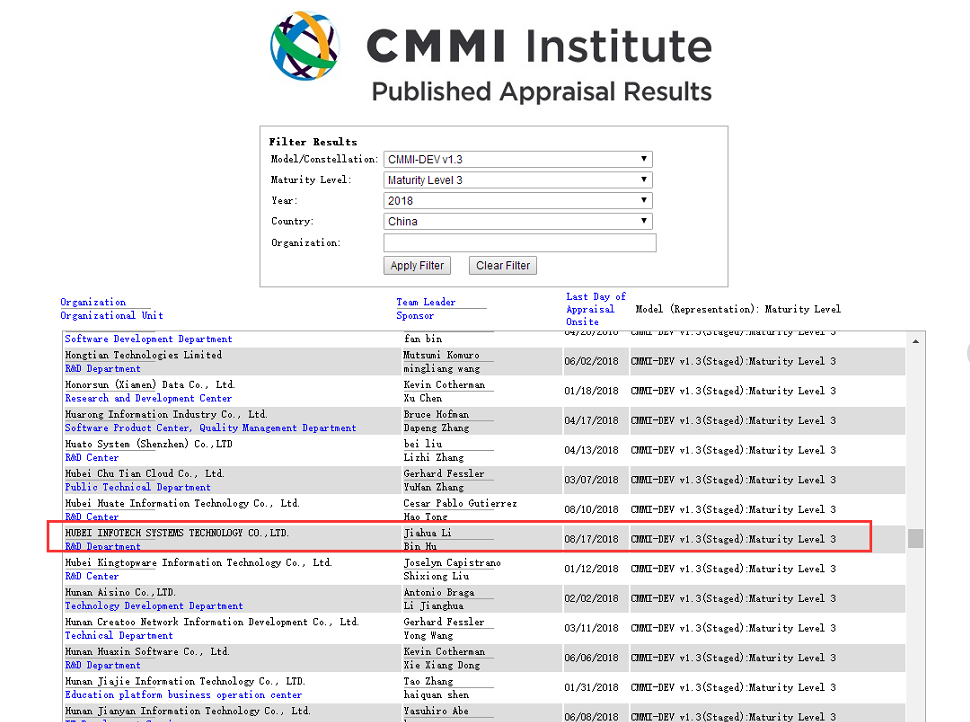Open R&D Department link under HUBEI INFOTECH SYSTEMS

[103, 547]
